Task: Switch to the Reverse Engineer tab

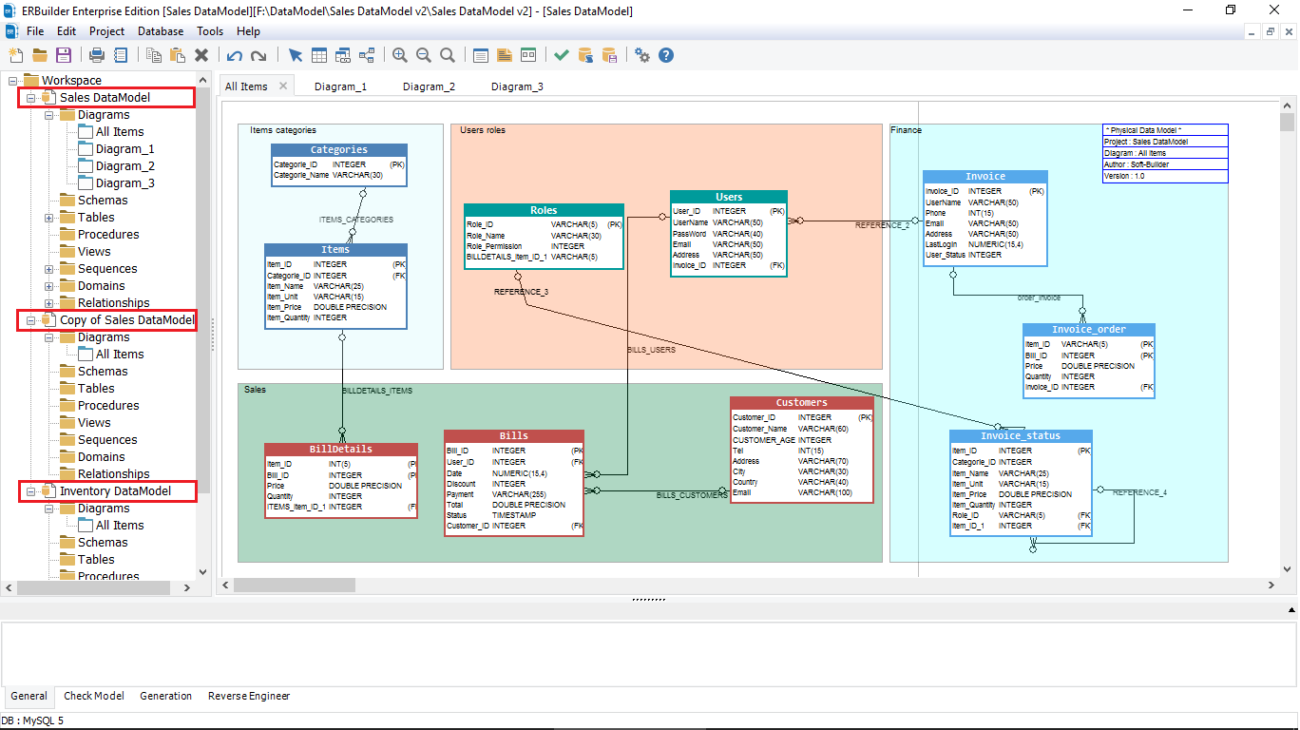Action: [247, 696]
